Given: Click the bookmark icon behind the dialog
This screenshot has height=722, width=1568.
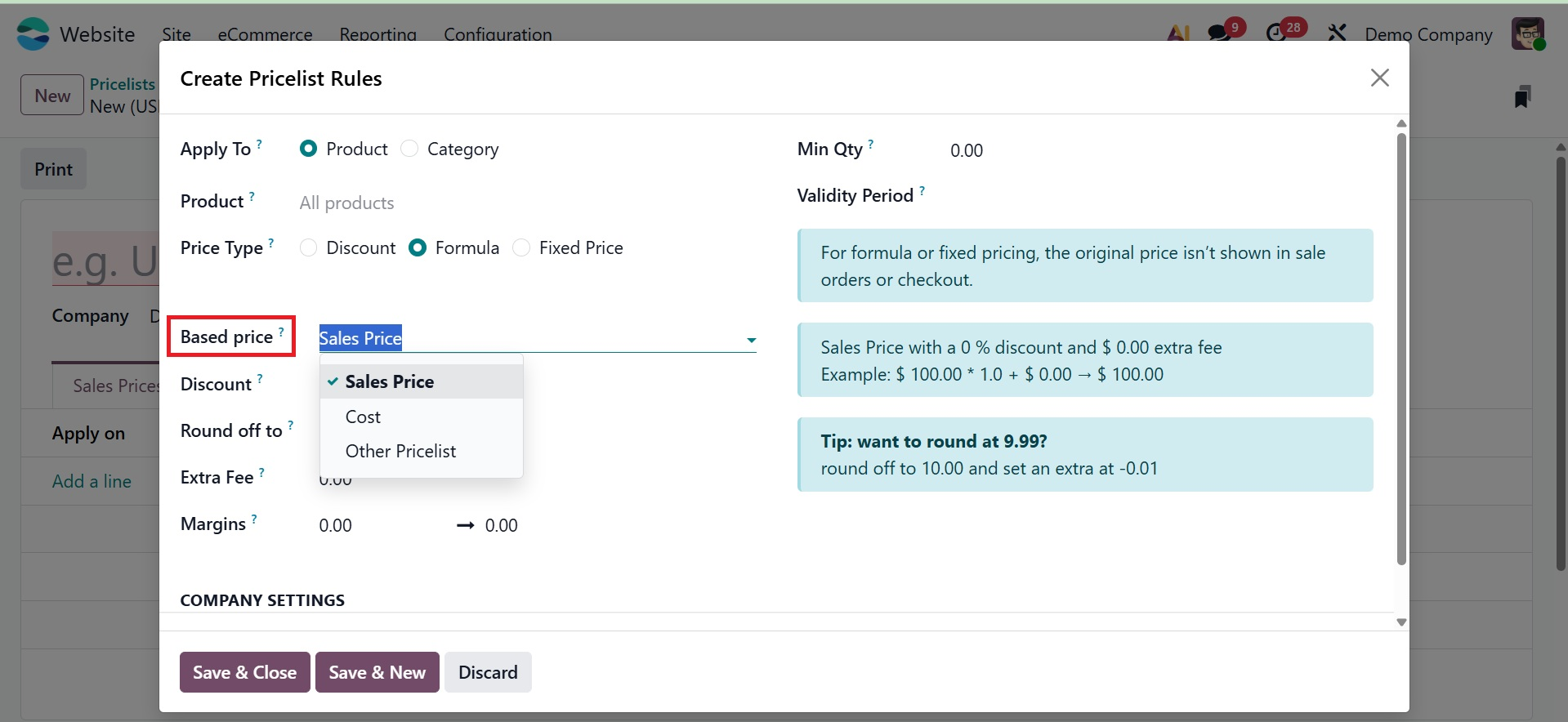Looking at the screenshot, I should point(1522,96).
